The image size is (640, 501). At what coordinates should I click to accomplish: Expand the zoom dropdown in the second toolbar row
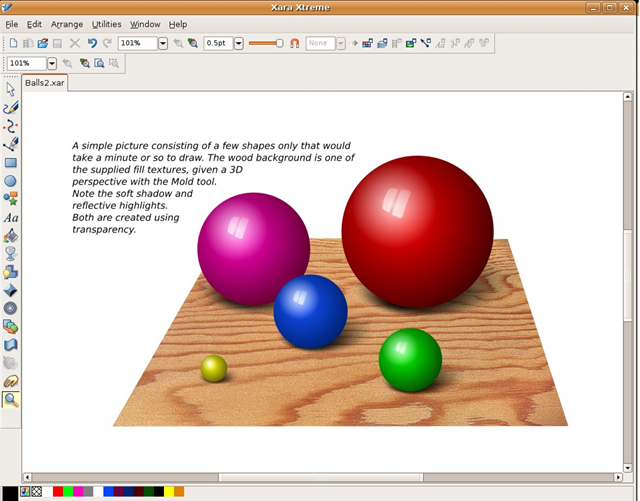(51, 63)
